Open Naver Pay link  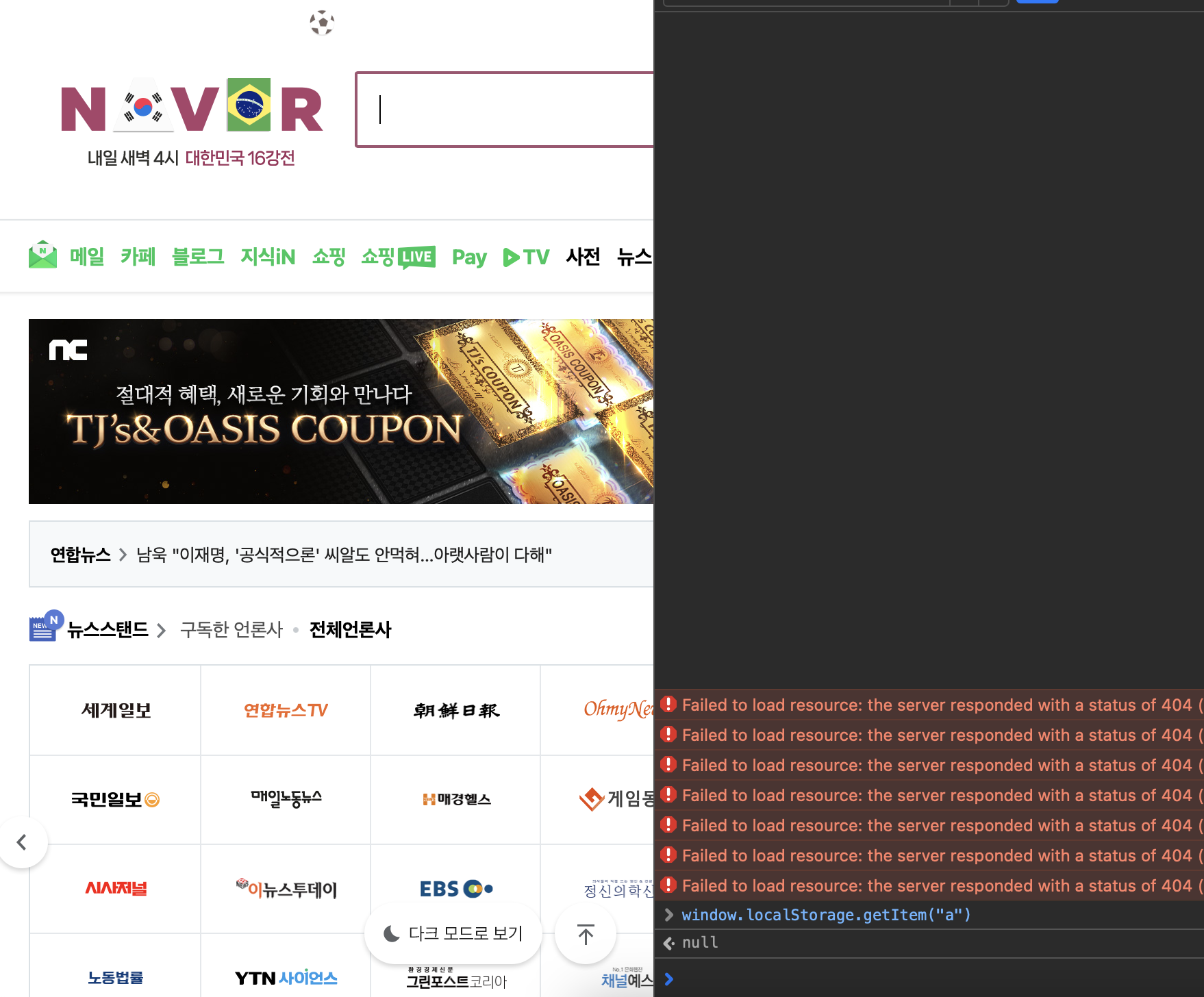(x=469, y=257)
